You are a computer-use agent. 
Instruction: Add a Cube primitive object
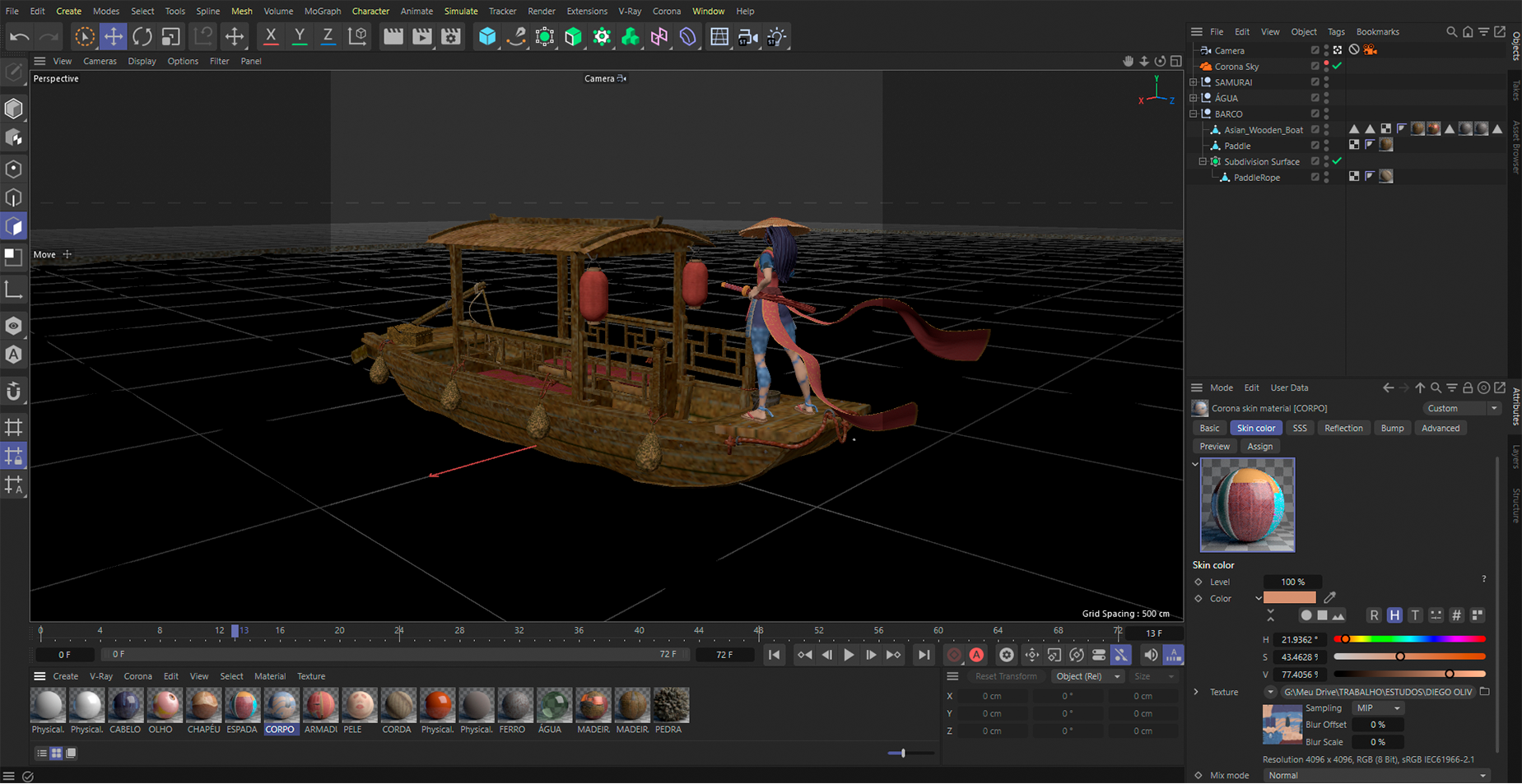[487, 36]
